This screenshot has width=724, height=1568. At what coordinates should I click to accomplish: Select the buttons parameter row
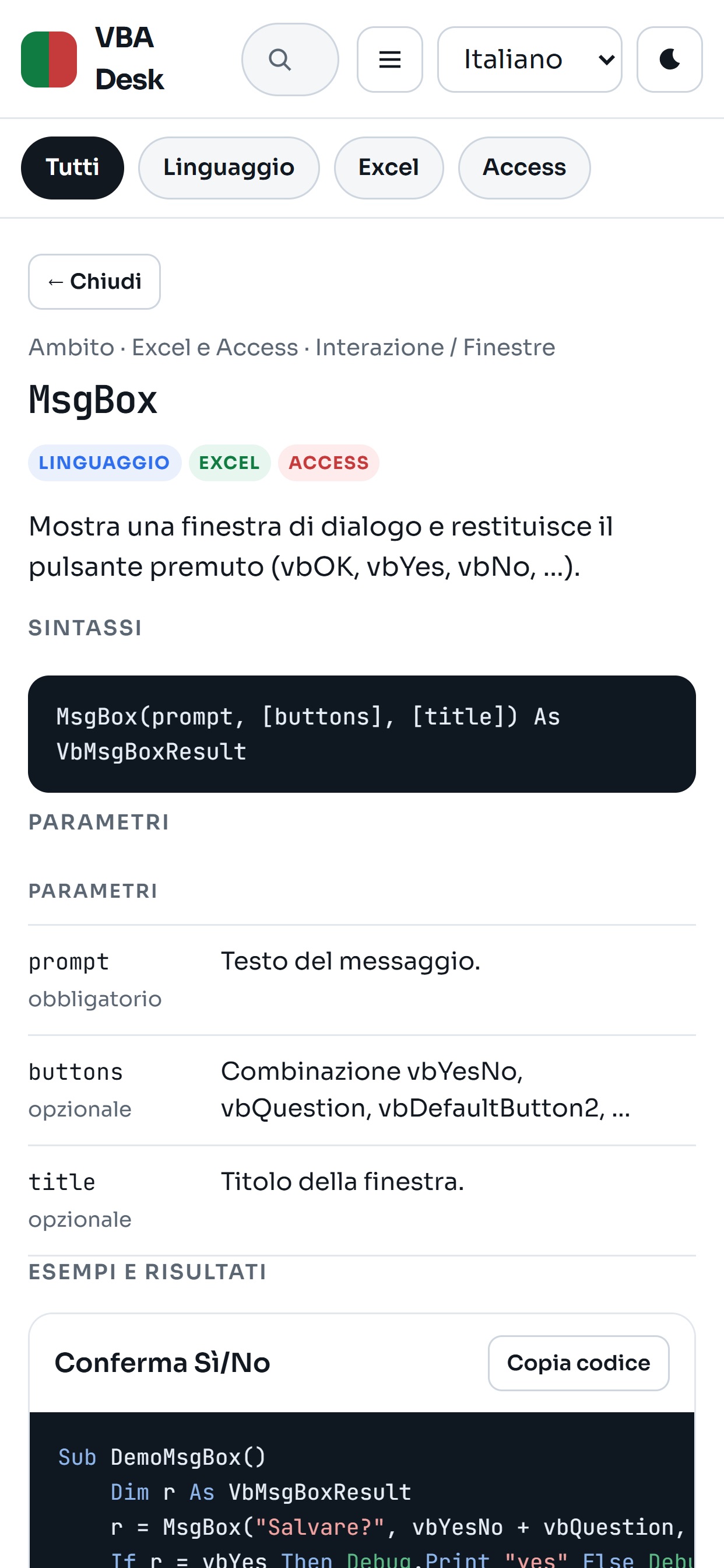[x=362, y=1090]
